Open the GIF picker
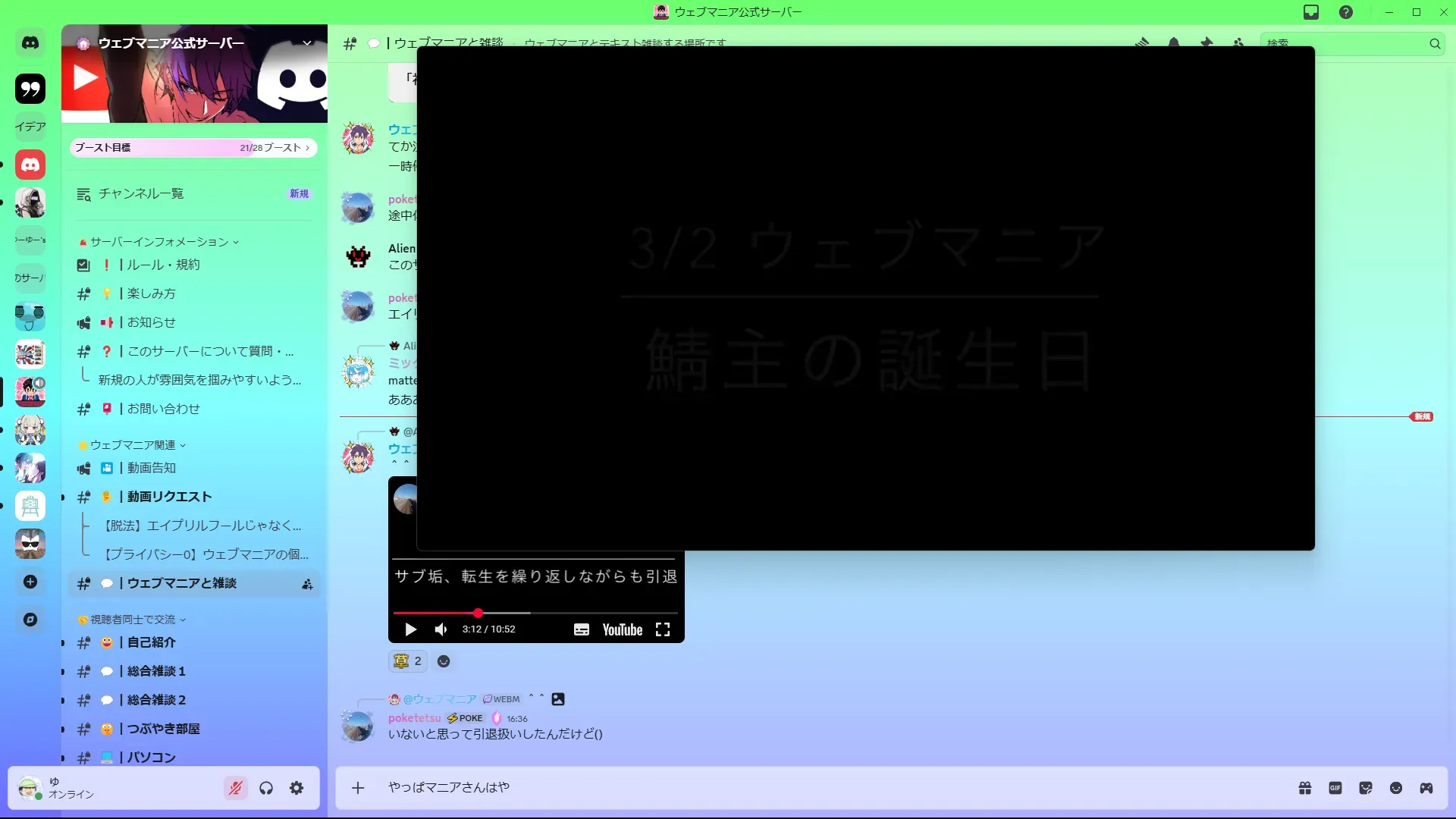The height and width of the screenshot is (819, 1456). pyautogui.click(x=1335, y=788)
